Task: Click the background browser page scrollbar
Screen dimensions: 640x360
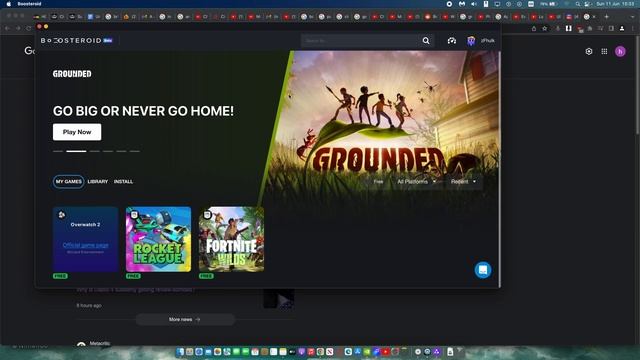Action: tap(638, 85)
